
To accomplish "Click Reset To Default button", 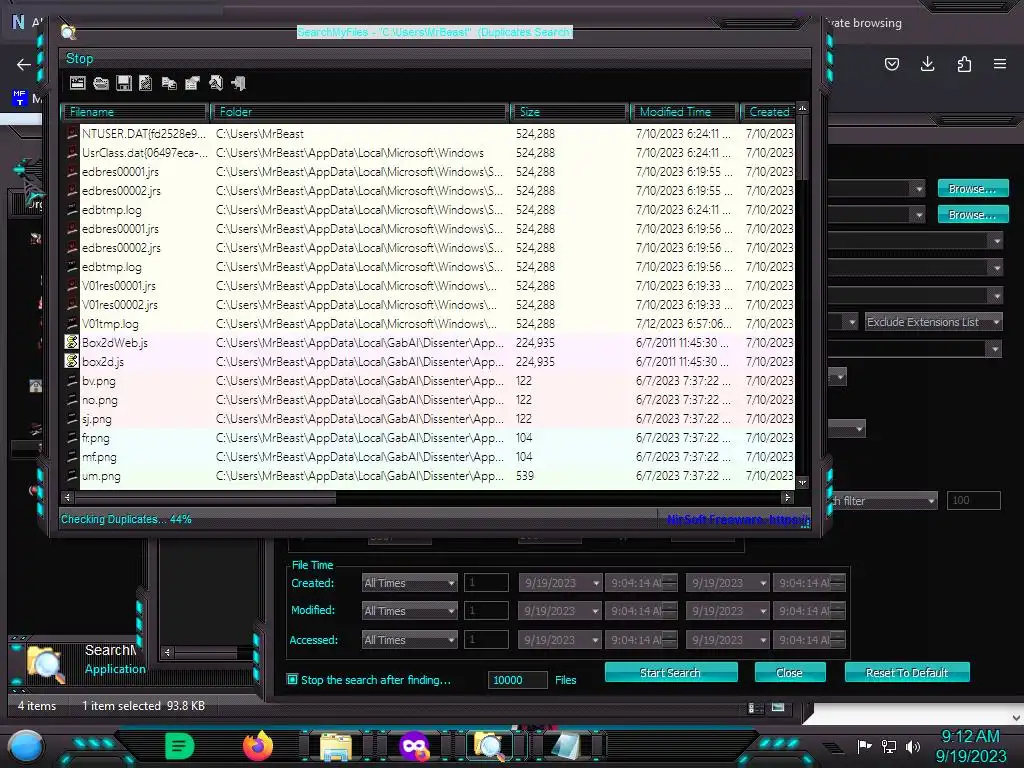I will (906, 673).
